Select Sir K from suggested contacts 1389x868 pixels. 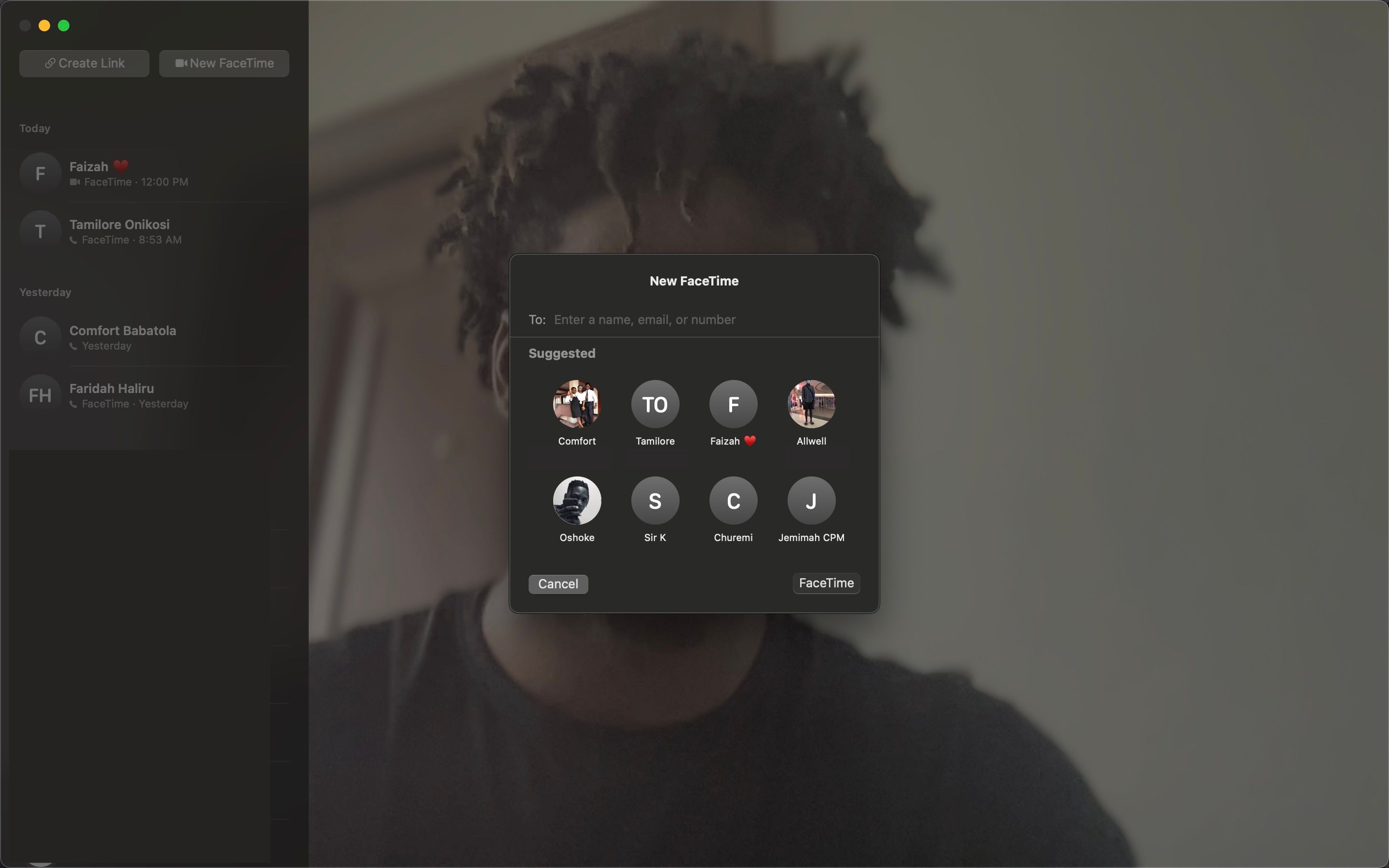[x=654, y=500]
